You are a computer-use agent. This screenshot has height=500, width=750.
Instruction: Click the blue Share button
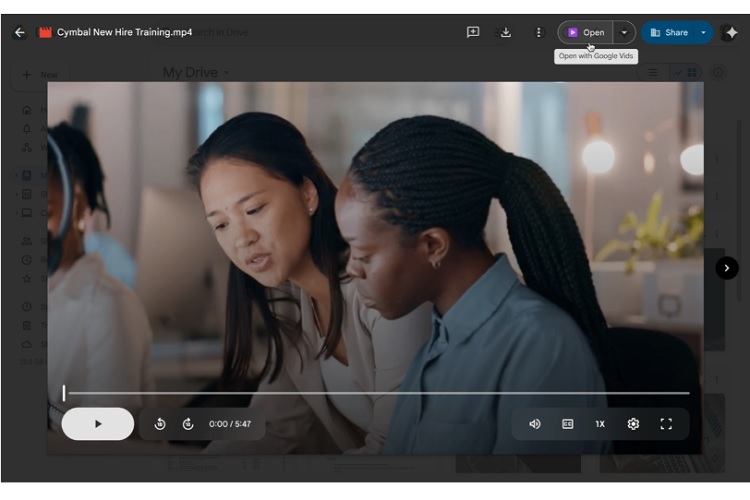[669, 32]
